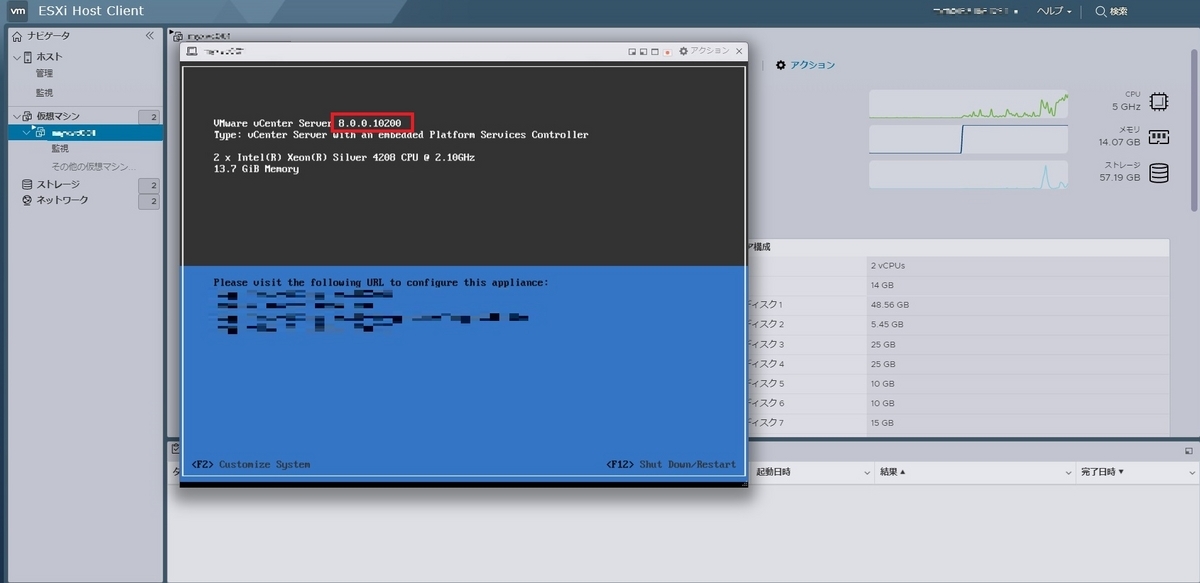Image resolution: width=1200 pixels, height=583 pixels.
Task: Click the CPU chip icon
Action: pos(1158,101)
